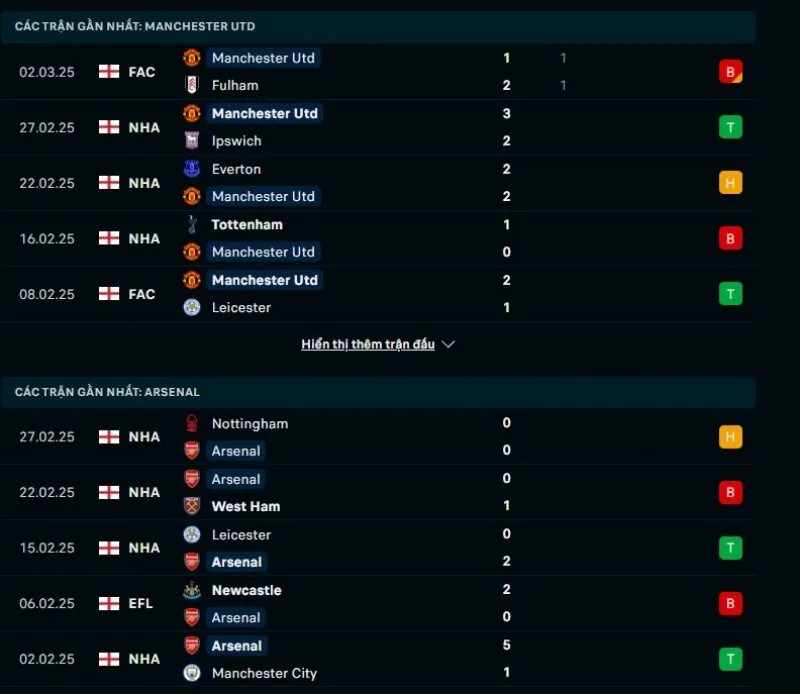Click yellow H result for Nottingham match
Screen dimensions: 800x694
pyautogui.click(x=730, y=437)
